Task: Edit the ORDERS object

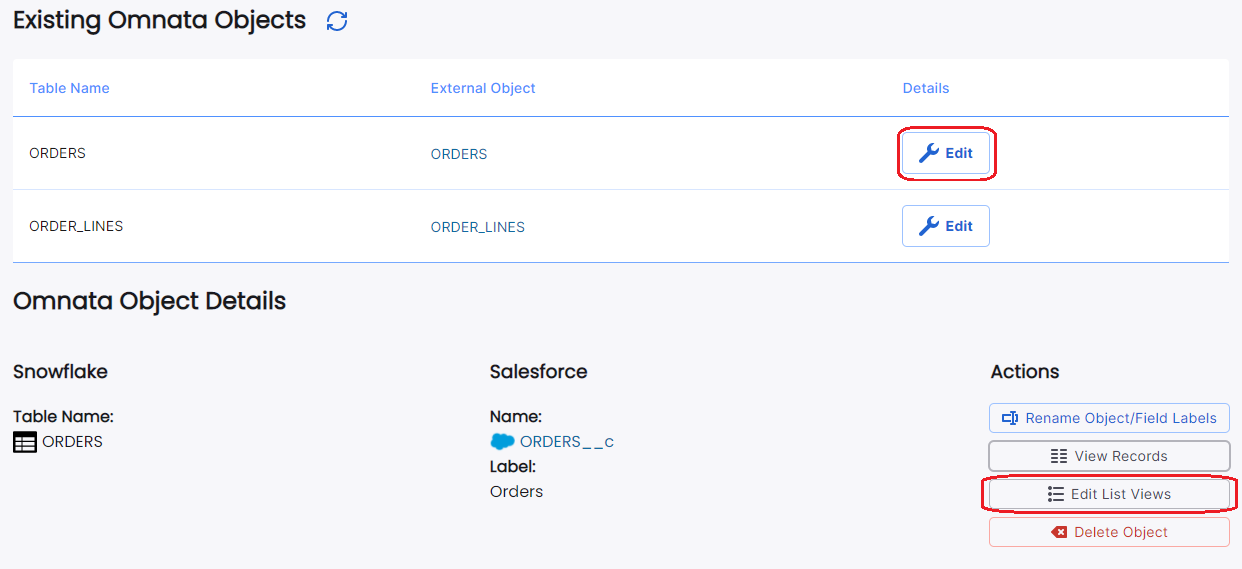Action: (946, 153)
